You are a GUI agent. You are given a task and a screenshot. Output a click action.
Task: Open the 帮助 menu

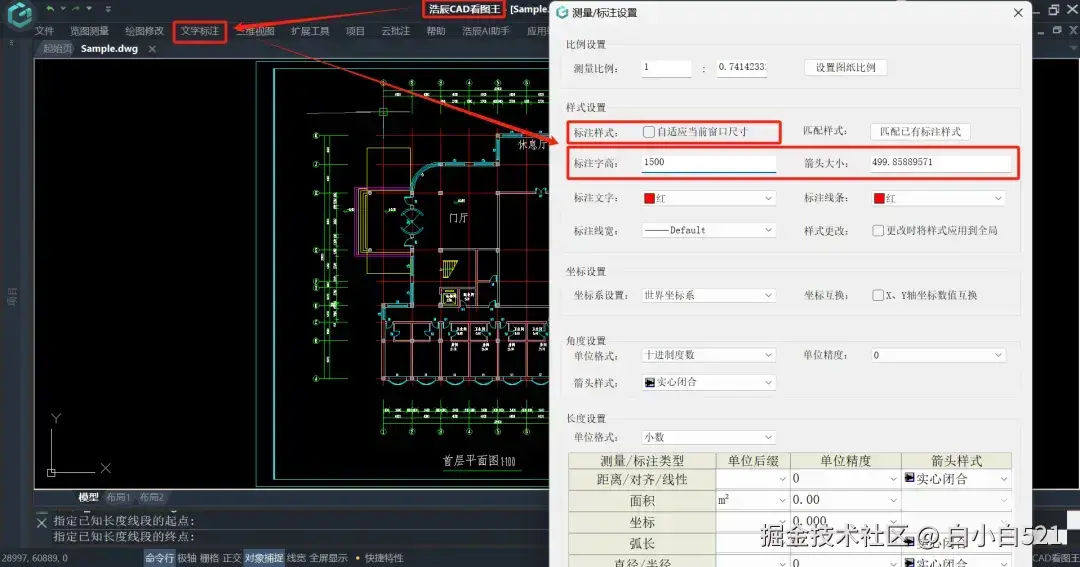coord(435,31)
